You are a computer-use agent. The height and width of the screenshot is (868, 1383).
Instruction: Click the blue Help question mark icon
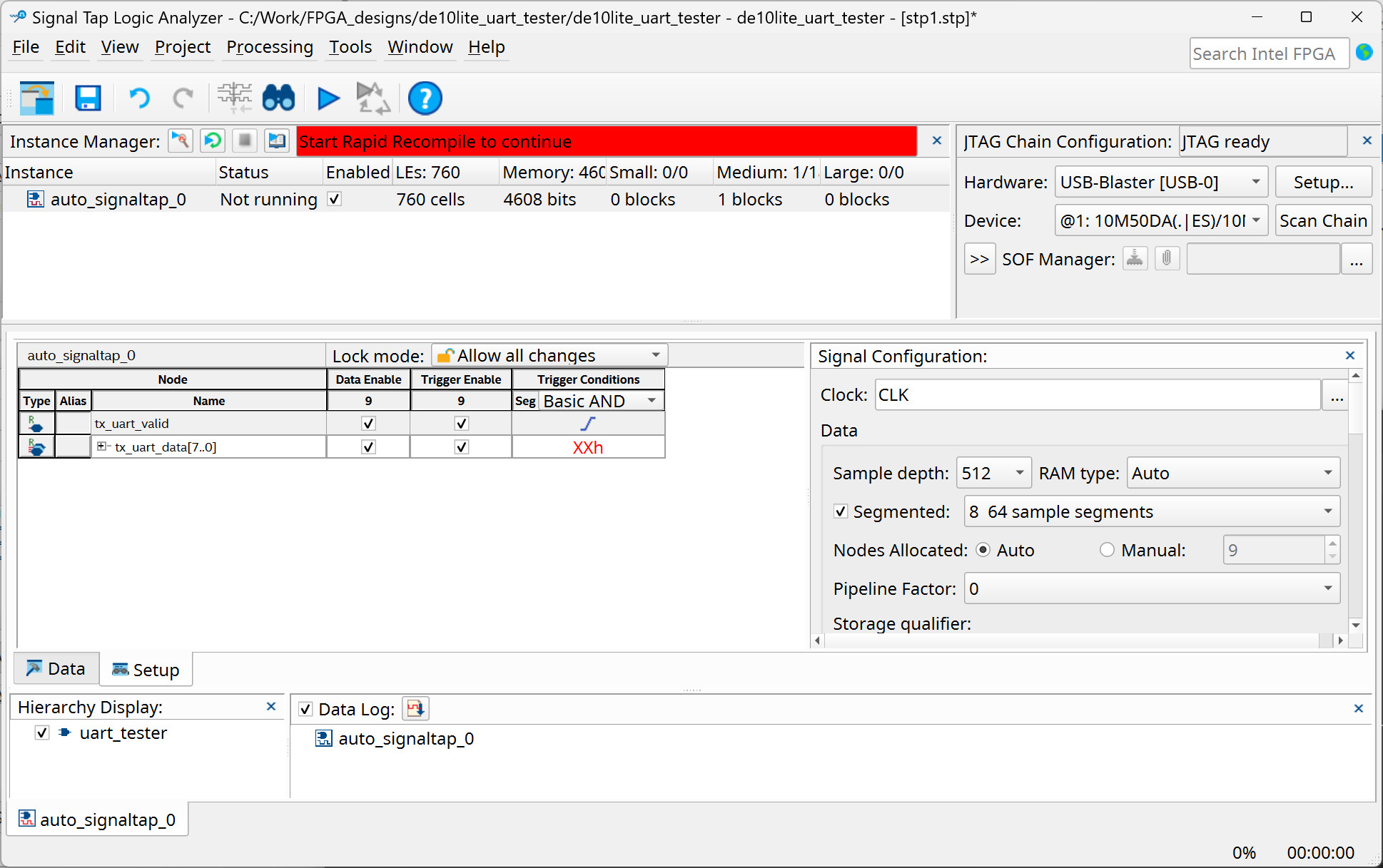click(x=425, y=98)
